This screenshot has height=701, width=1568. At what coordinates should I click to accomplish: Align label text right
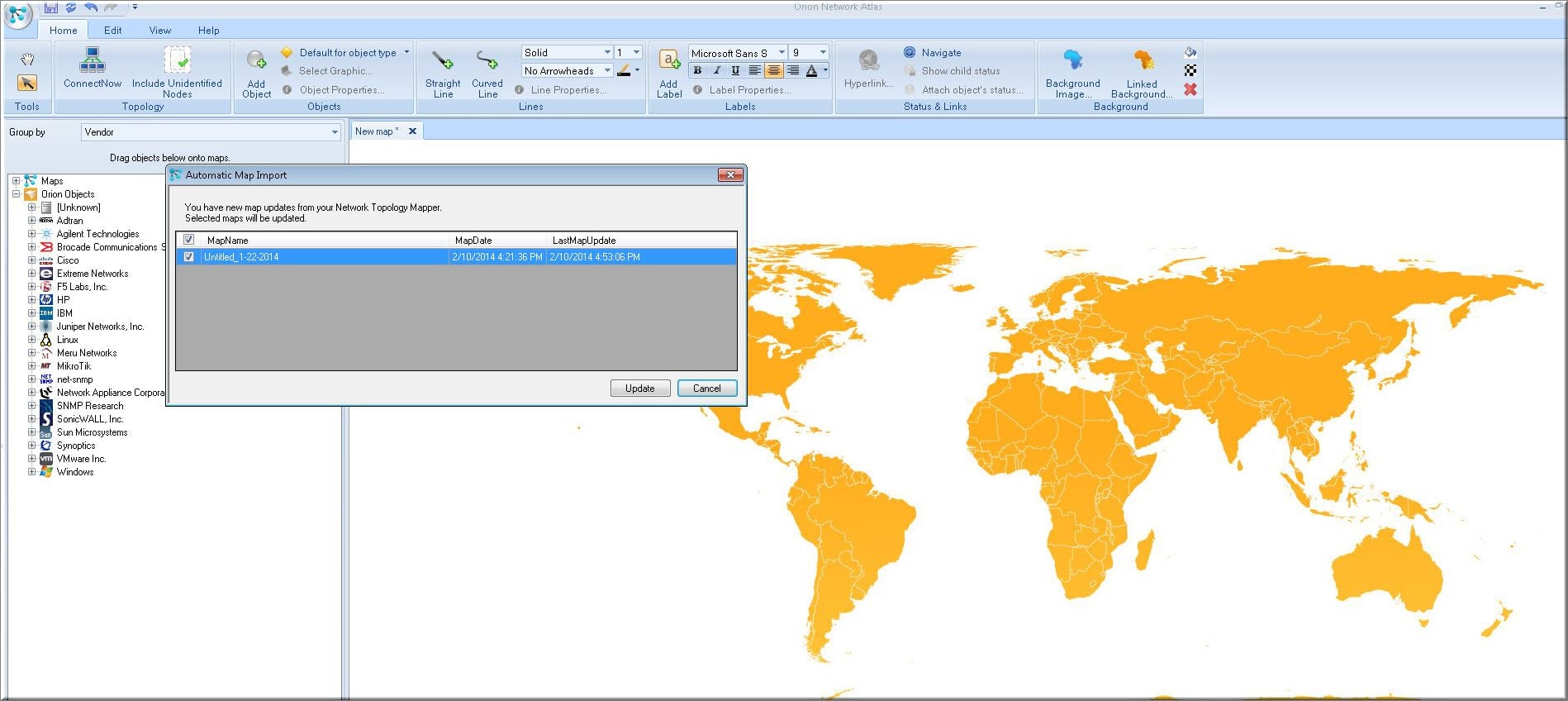(x=792, y=71)
